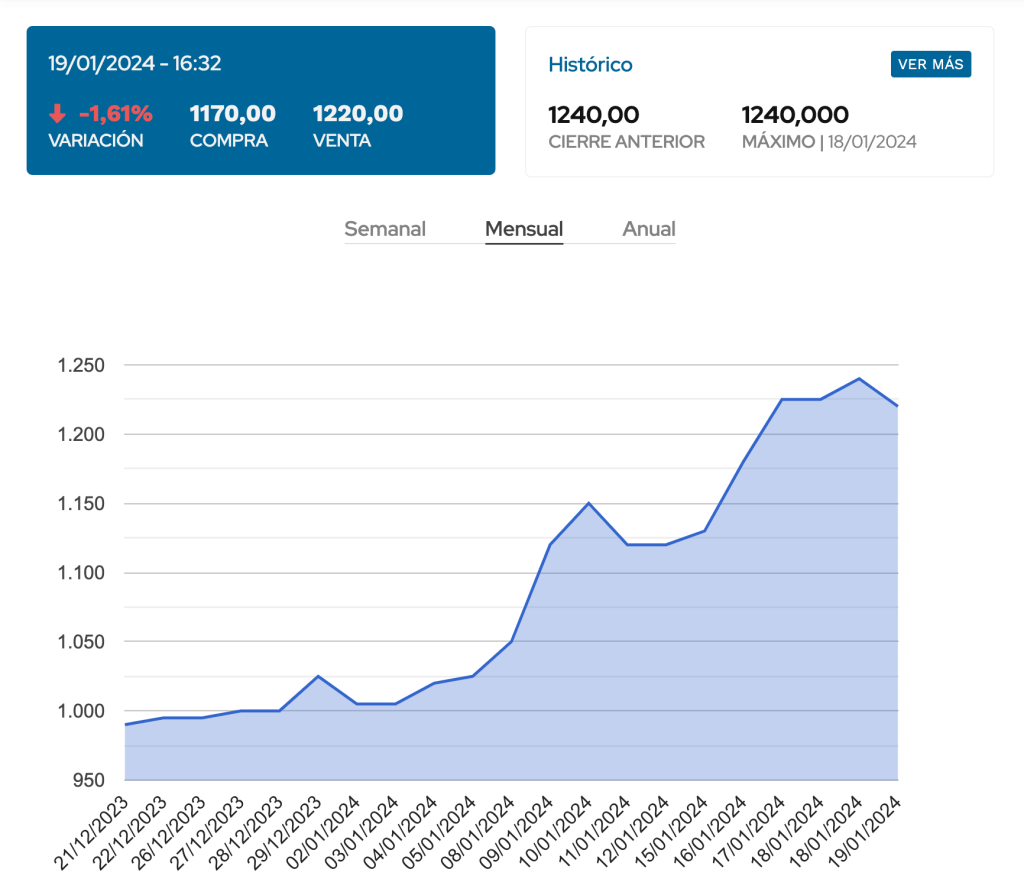Select the Mensual chart tab
Viewport: 1024px width, 889px height.
coord(524,229)
